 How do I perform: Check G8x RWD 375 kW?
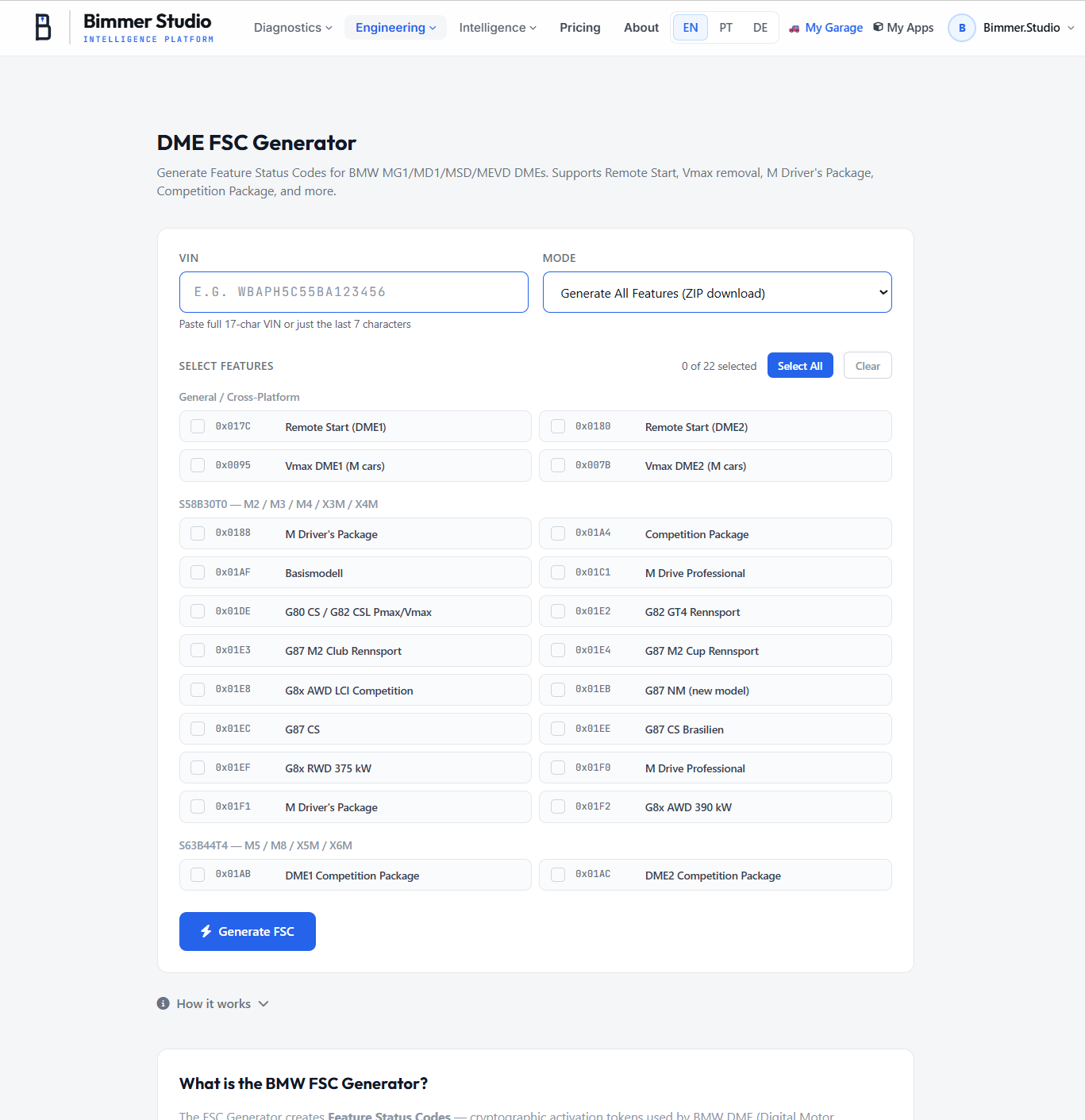(198, 768)
